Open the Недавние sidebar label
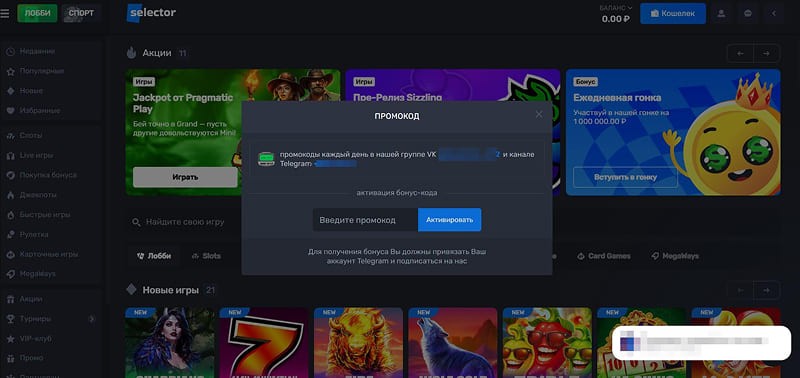800x378 pixels. (x=37, y=52)
